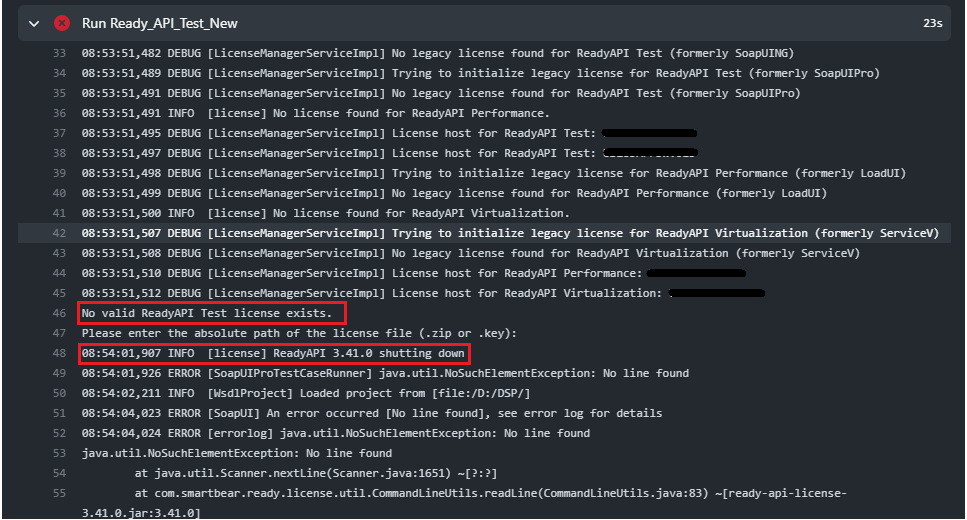Select log line number 33
The image size is (967, 520).
click(x=58, y=53)
